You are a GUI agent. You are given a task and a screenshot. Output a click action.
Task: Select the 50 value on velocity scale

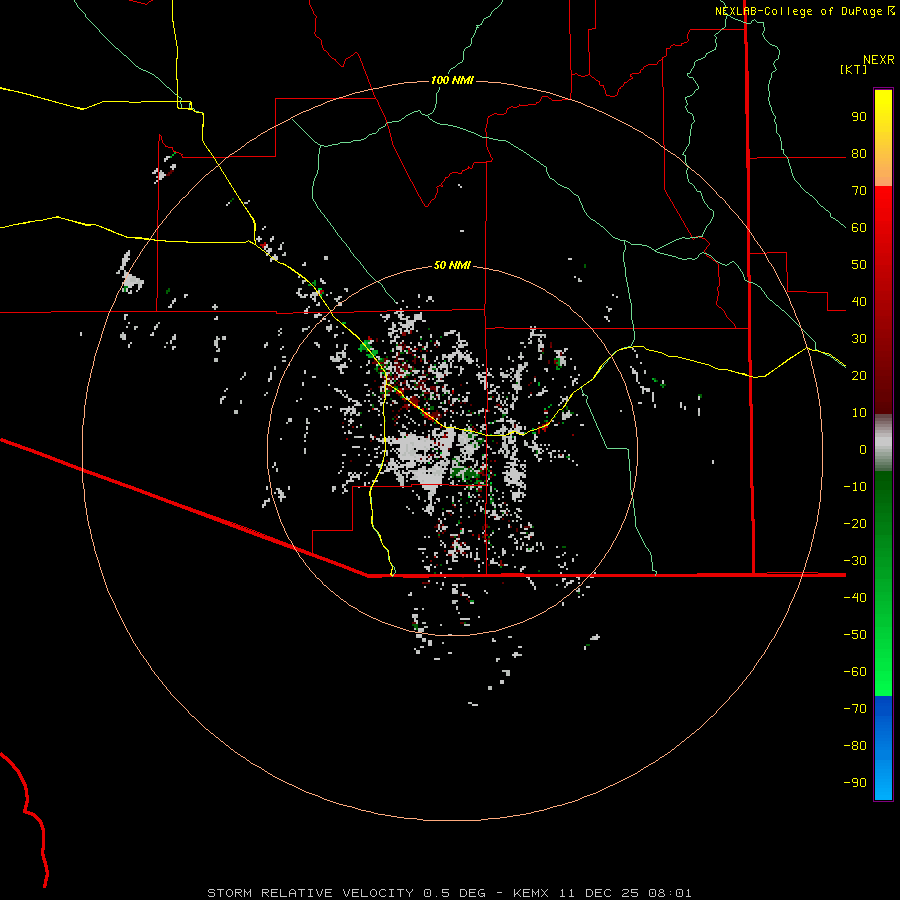click(x=859, y=265)
